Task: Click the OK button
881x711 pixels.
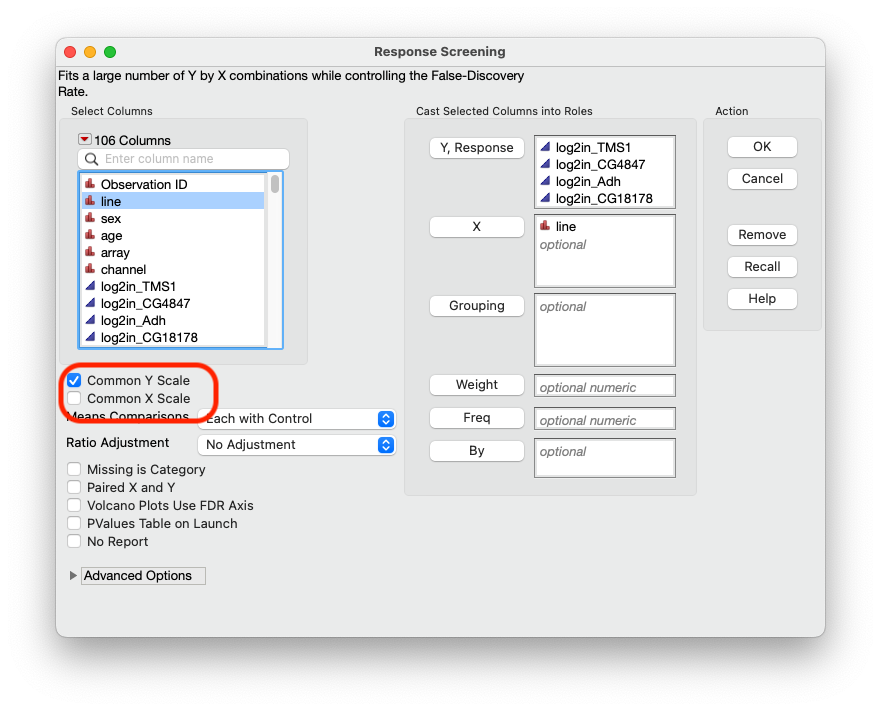Action: (x=762, y=146)
